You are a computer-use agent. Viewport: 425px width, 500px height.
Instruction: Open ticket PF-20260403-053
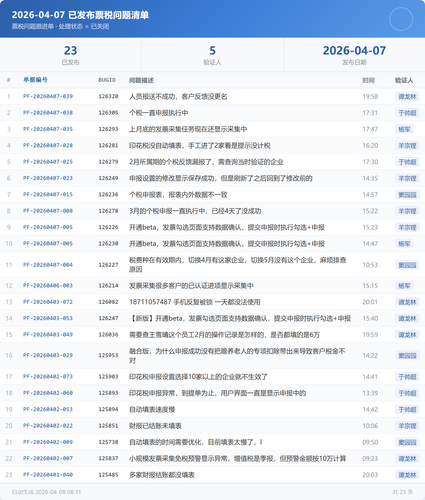pyautogui.click(x=48, y=318)
